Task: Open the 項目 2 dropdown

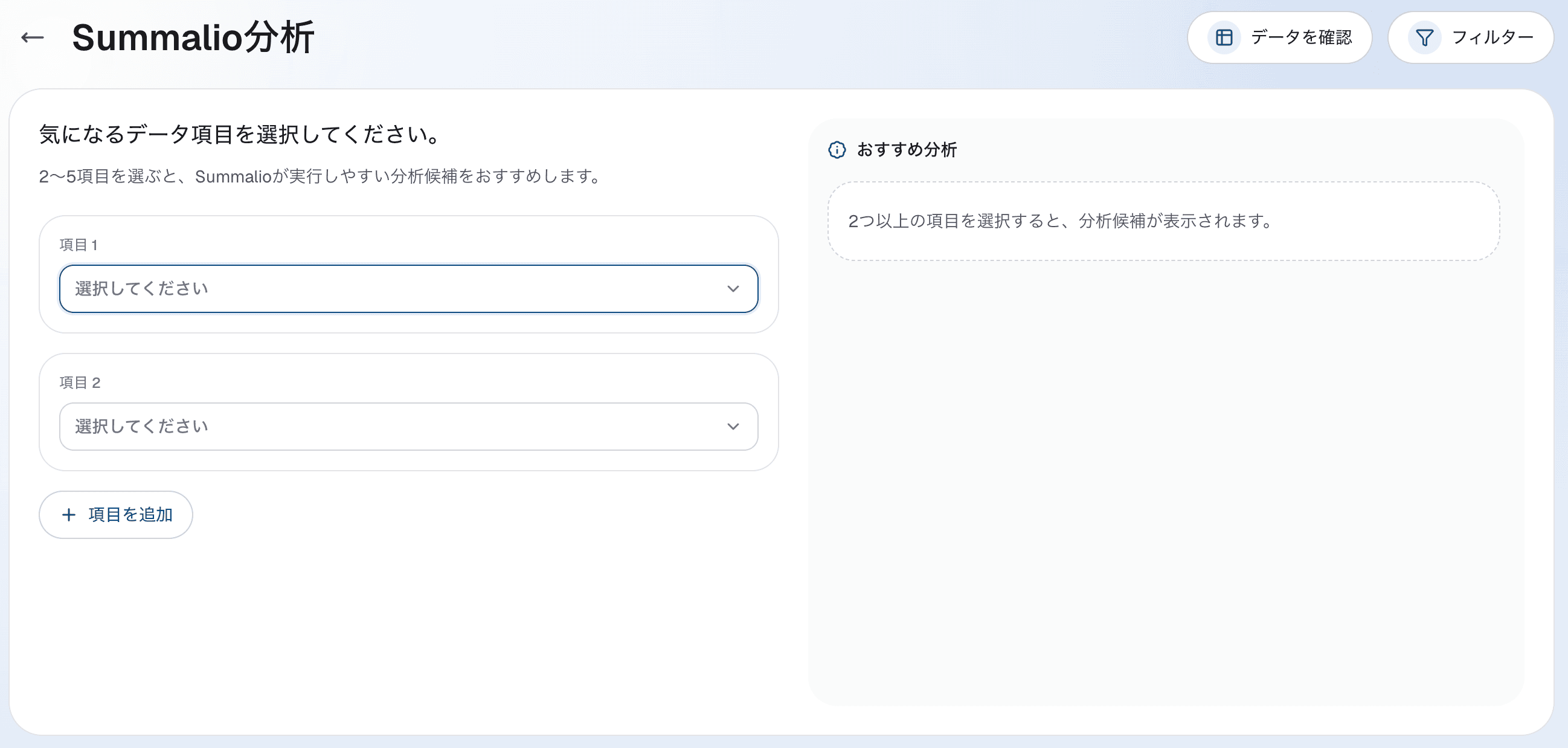Action: coord(408,427)
